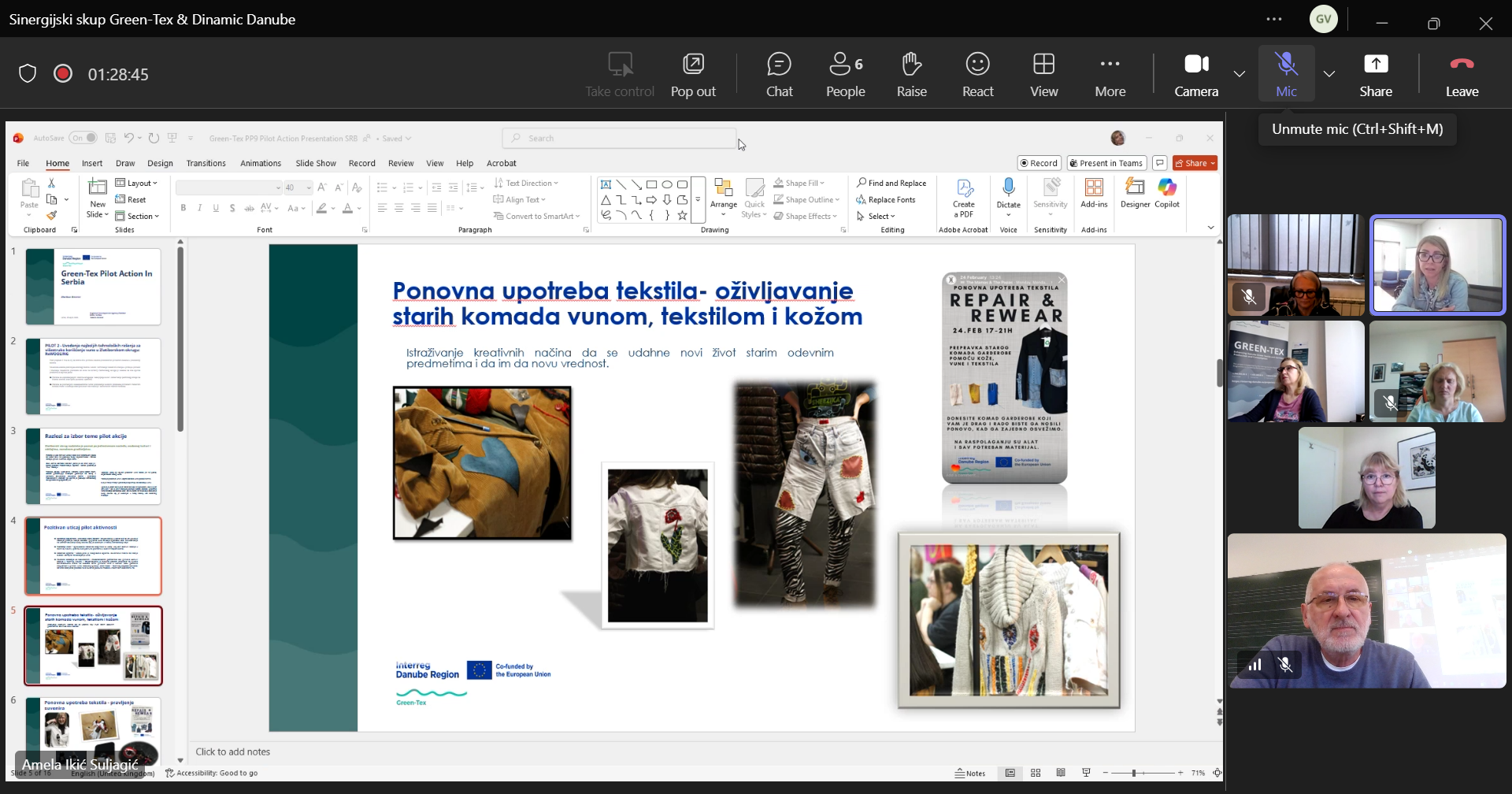Unmute the Mic in the Teams toolbar

1286,74
